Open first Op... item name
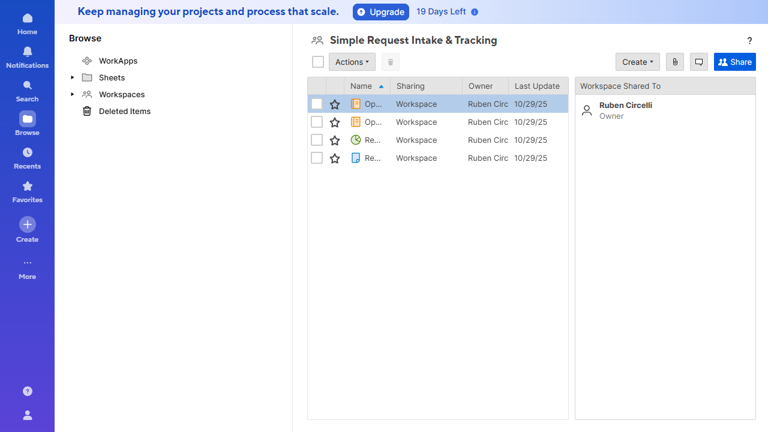Viewport: 768px width, 432px height. 373,104
